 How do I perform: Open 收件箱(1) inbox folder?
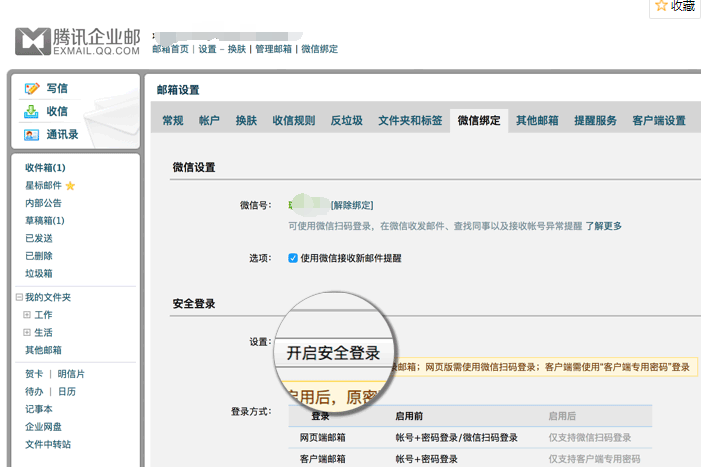pyautogui.click(x=45, y=168)
